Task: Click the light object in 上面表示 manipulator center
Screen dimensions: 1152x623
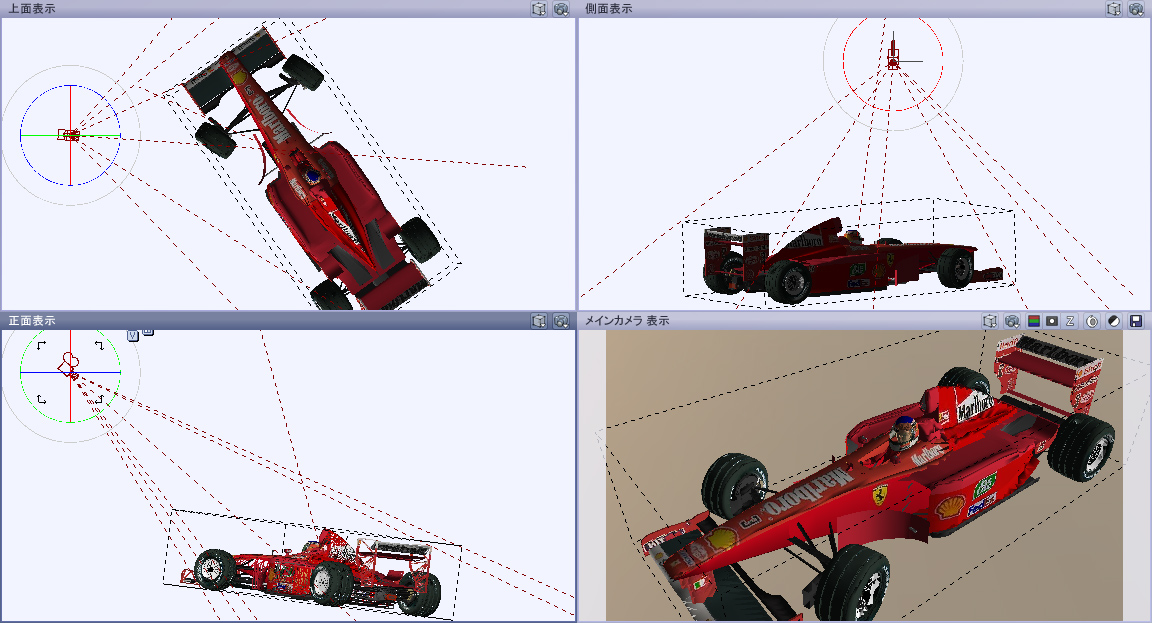Action: pos(70,135)
